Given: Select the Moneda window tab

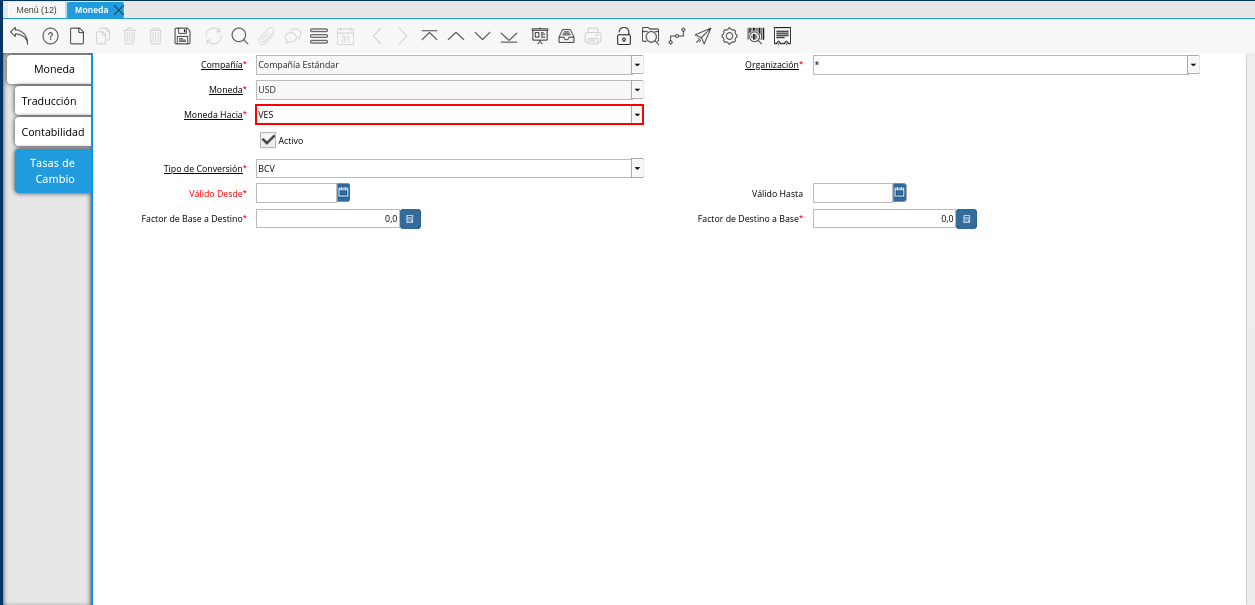Looking at the screenshot, I should coord(91,9).
